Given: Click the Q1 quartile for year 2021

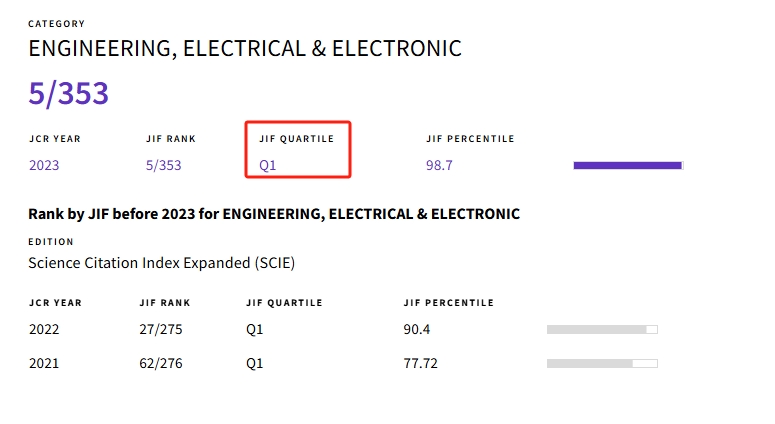Looking at the screenshot, I should tap(255, 363).
